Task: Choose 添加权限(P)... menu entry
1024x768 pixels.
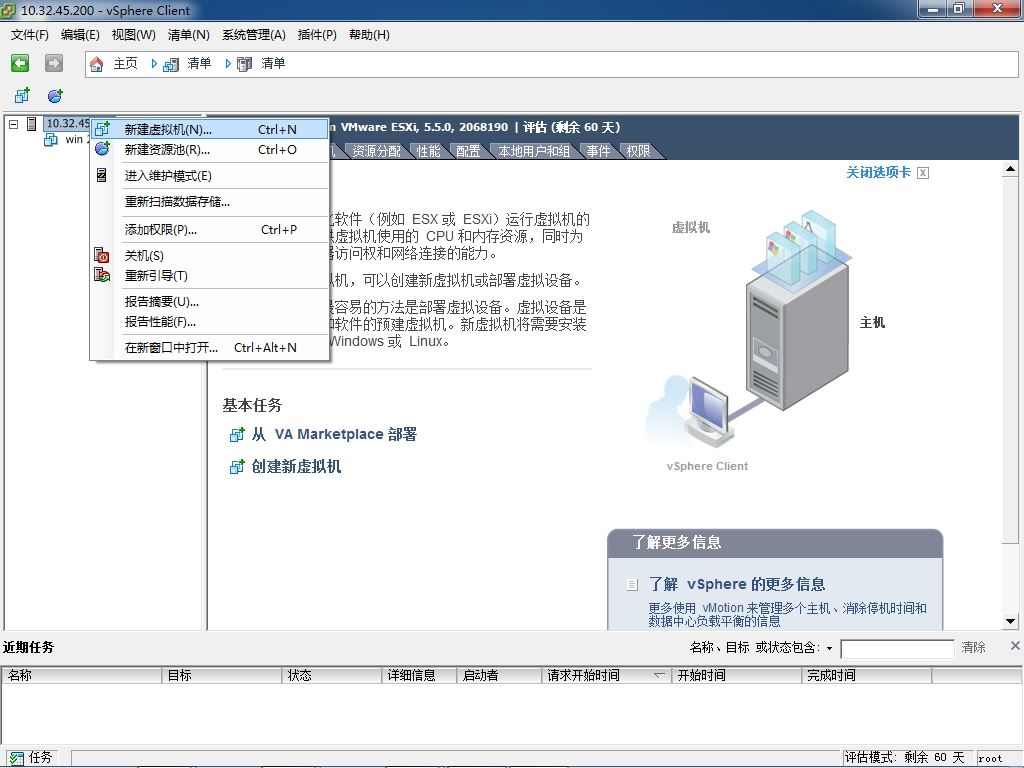Action: pos(209,229)
